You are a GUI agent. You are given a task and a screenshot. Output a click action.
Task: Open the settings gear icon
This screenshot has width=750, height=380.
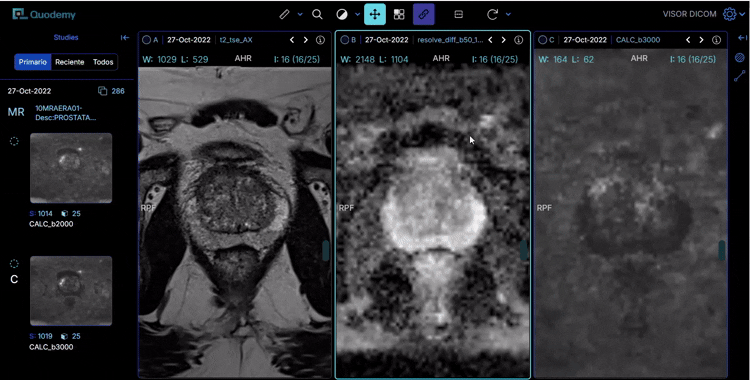[x=729, y=14]
